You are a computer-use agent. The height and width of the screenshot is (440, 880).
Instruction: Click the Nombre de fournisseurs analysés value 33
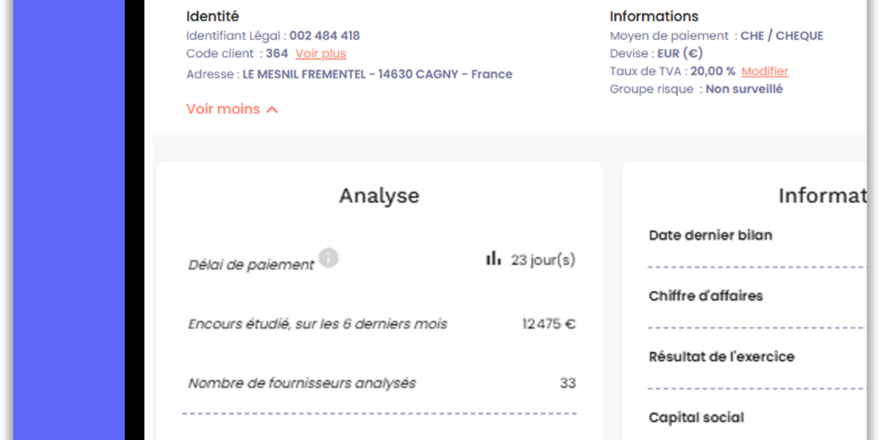click(x=568, y=383)
